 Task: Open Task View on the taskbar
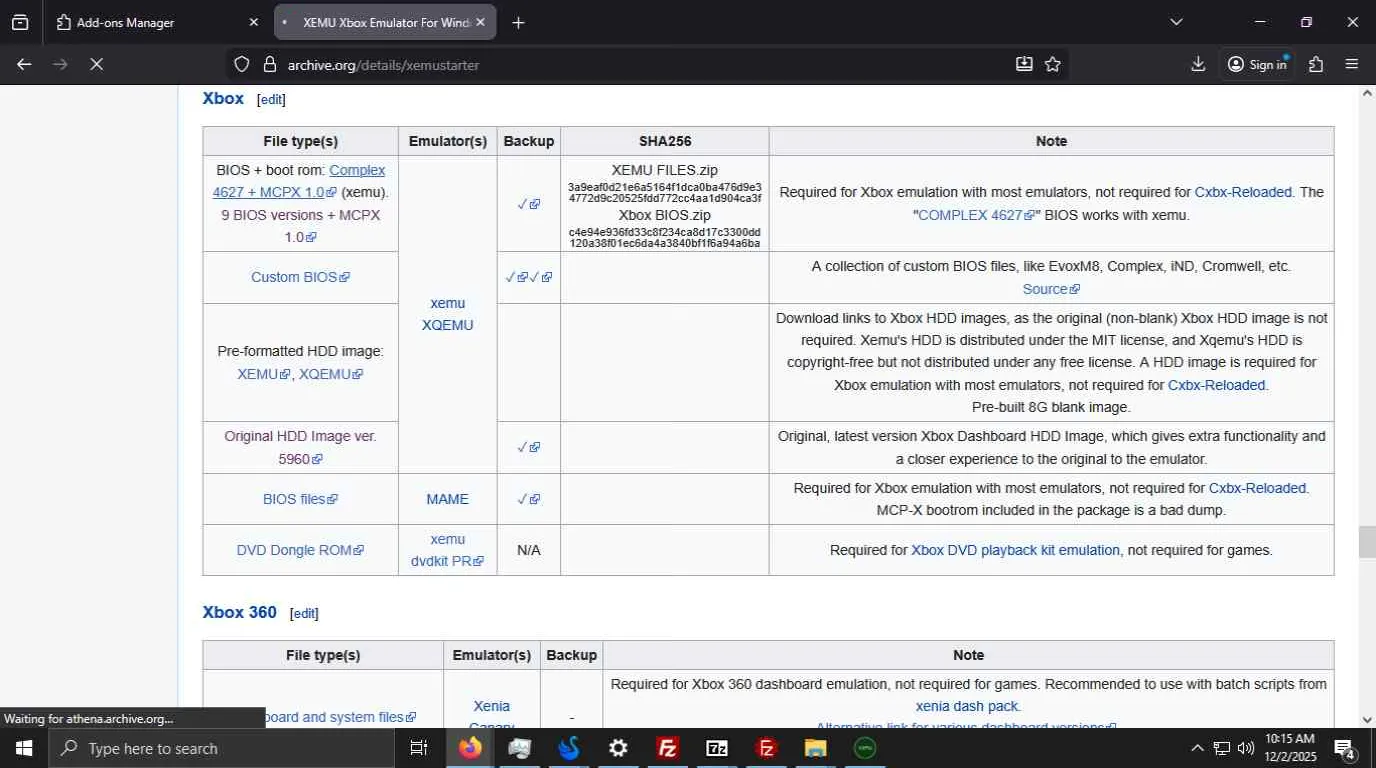419,748
